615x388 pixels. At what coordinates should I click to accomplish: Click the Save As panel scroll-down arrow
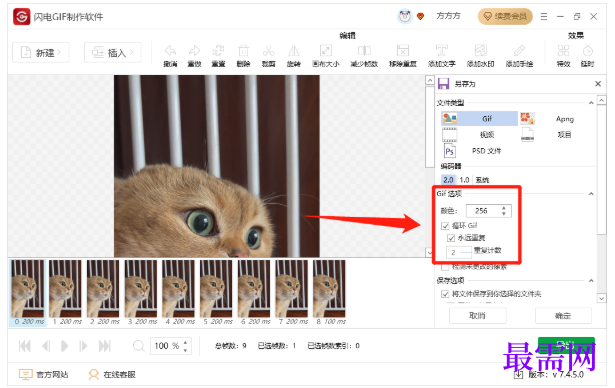tap(601, 299)
